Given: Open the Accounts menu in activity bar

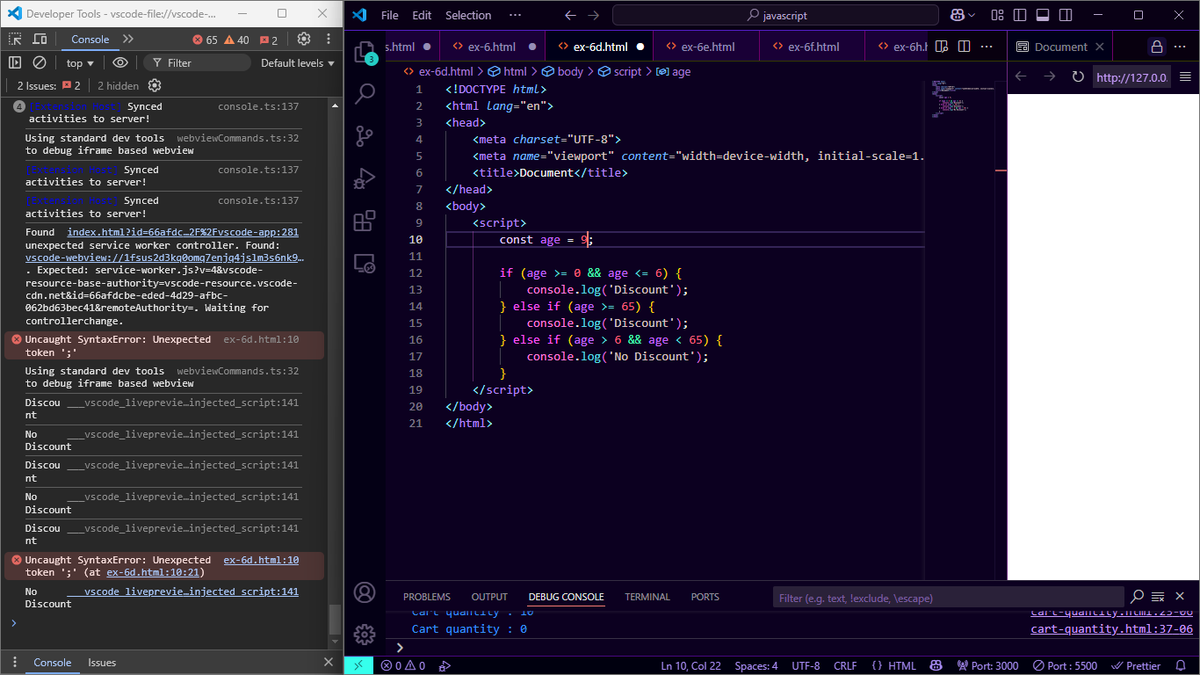Looking at the screenshot, I should click(365, 593).
